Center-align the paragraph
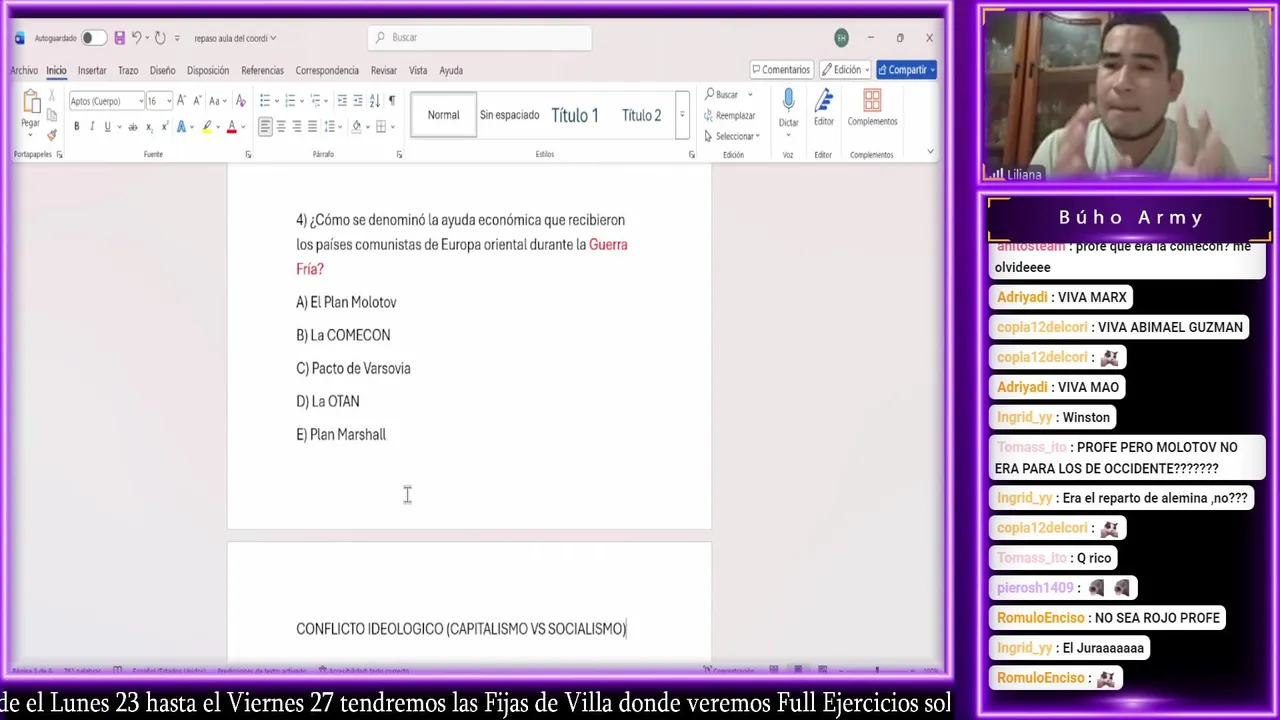1280x720 pixels. 281,127
